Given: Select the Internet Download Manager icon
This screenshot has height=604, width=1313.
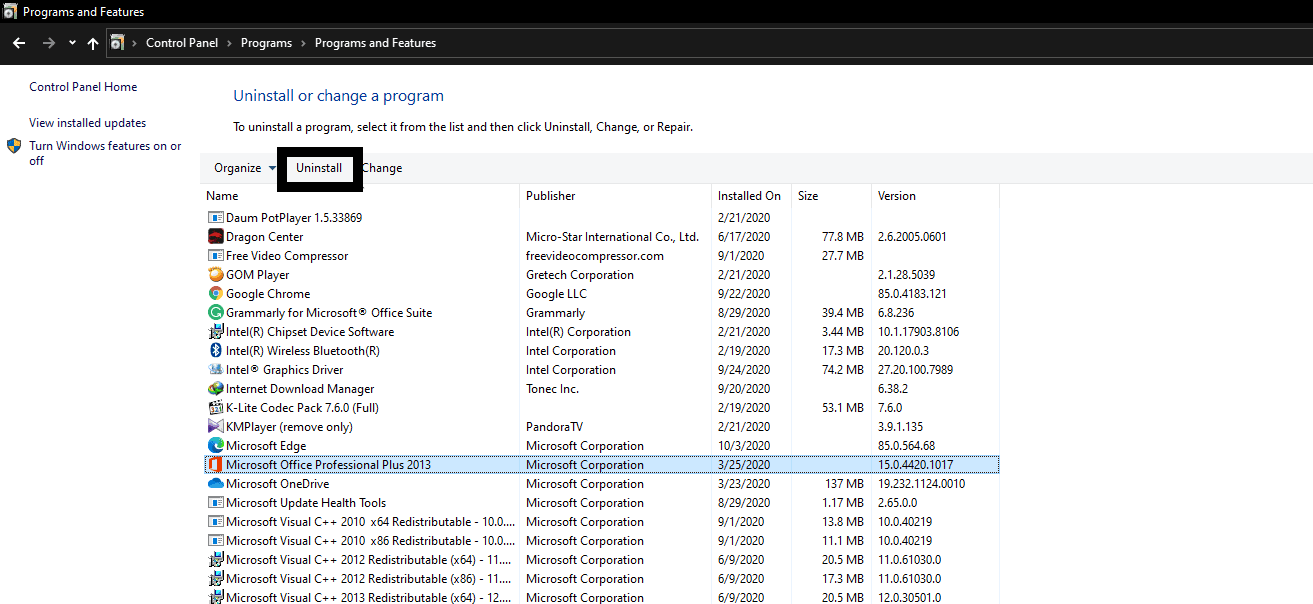Looking at the screenshot, I should point(215,389).
